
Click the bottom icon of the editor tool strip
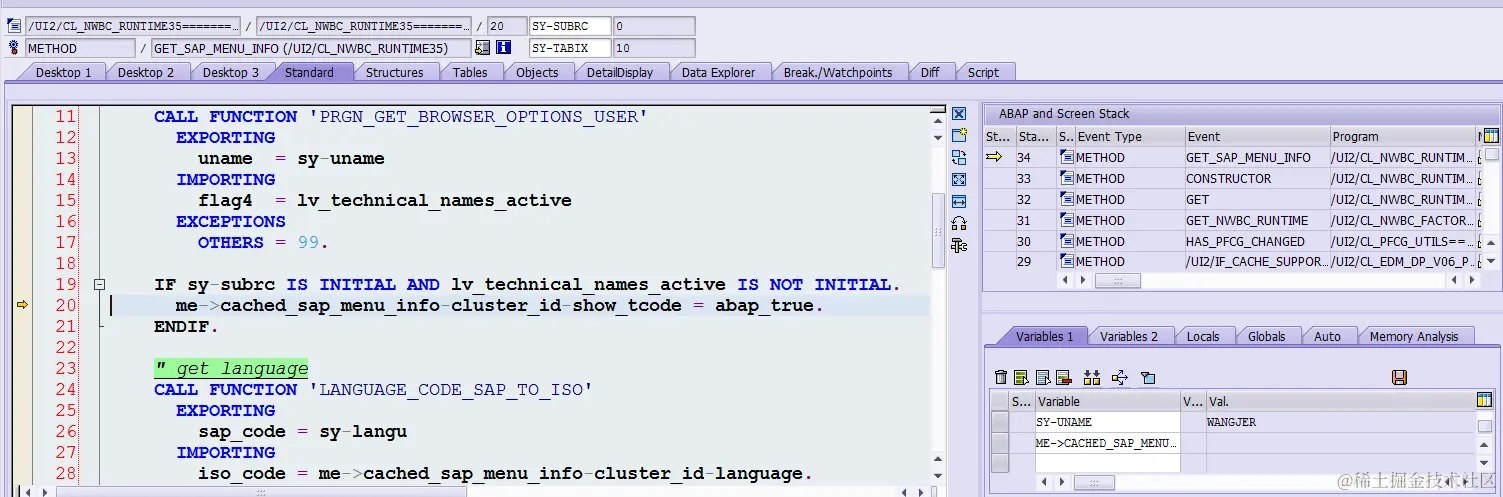(959, 245)
